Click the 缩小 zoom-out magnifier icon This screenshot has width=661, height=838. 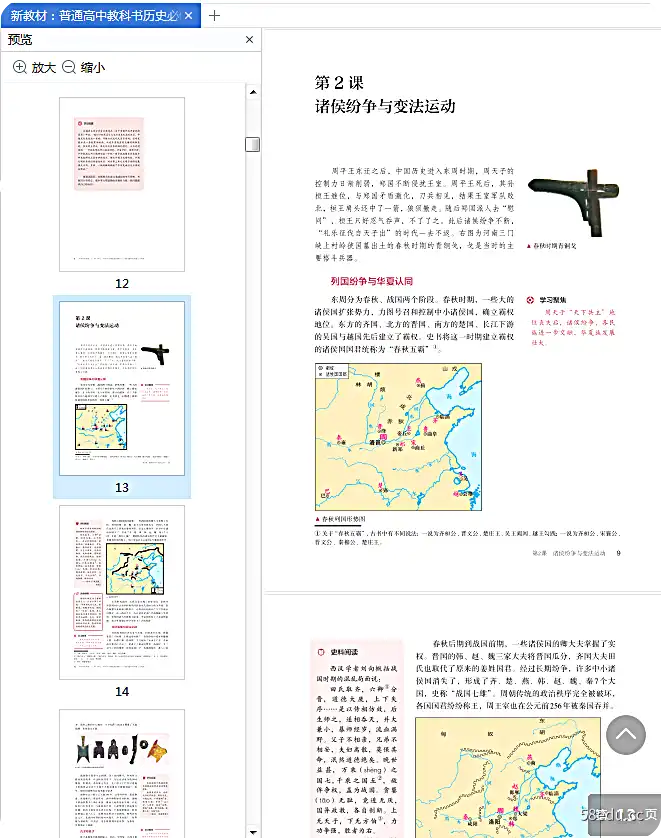(x=69, y=67)
